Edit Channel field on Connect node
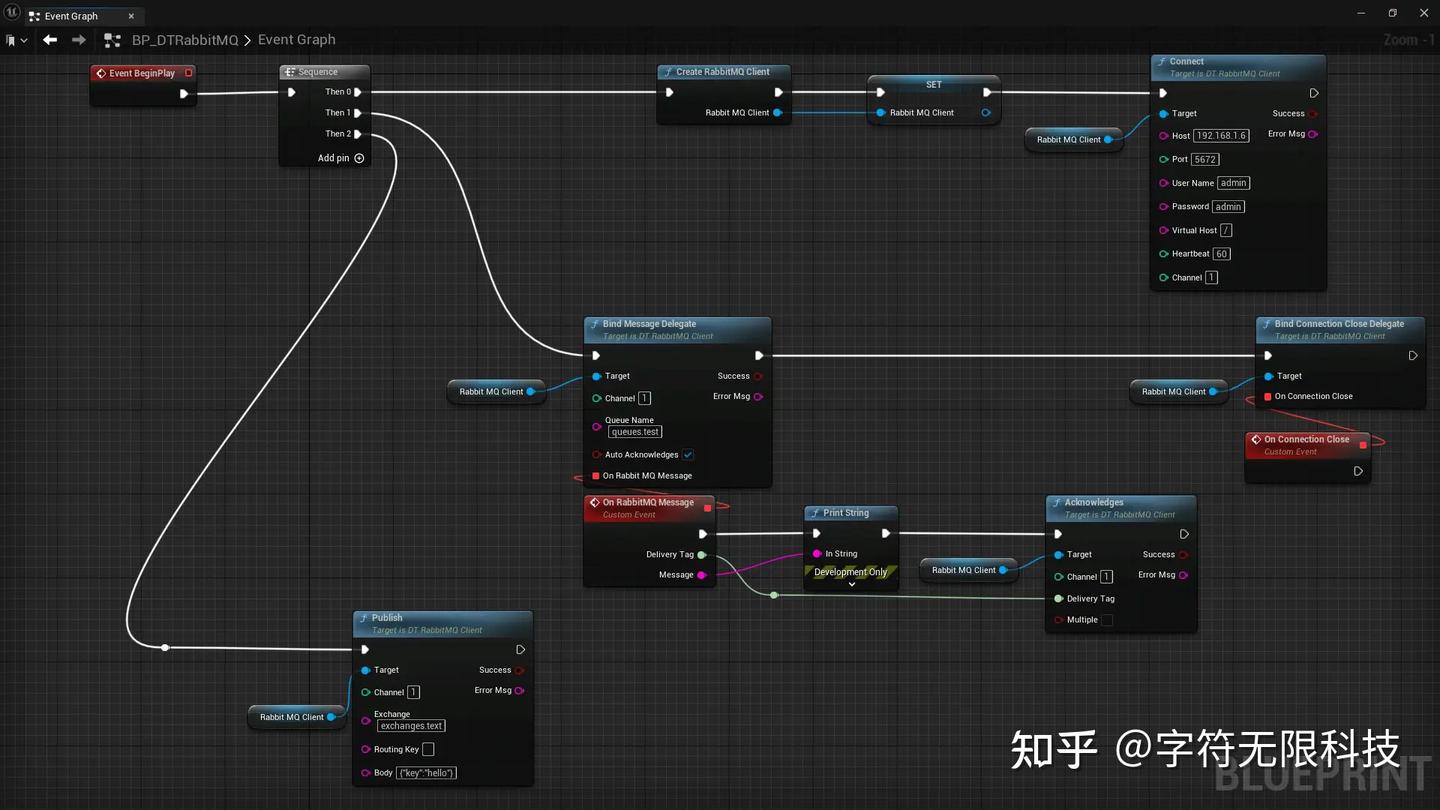The width and height of the screenshot is (1440, 810). pos(1211,278)
